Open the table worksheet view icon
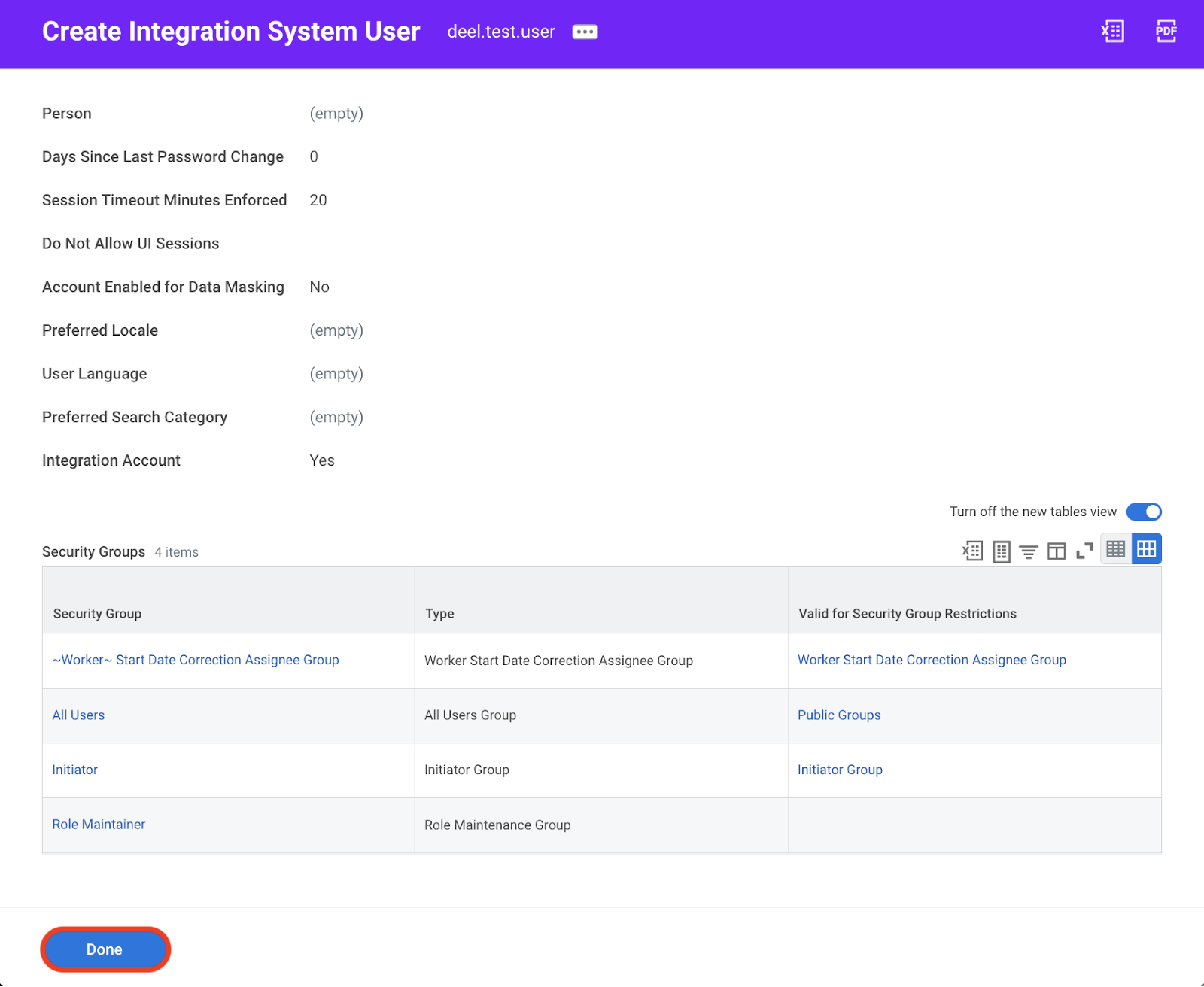 tap(1001, 551)
